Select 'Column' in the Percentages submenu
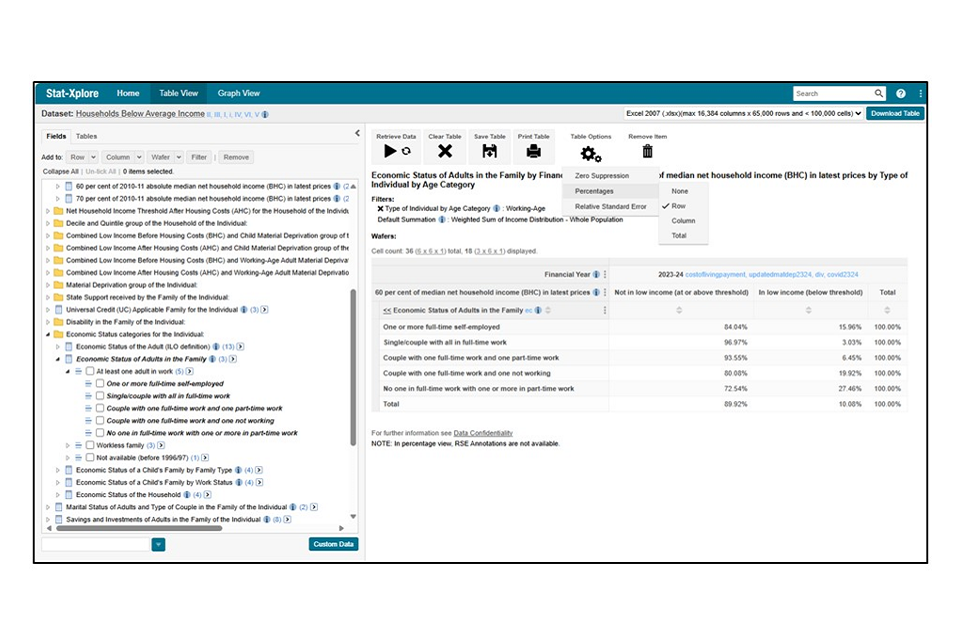960x640 pixels. click(x=683, y=221)
